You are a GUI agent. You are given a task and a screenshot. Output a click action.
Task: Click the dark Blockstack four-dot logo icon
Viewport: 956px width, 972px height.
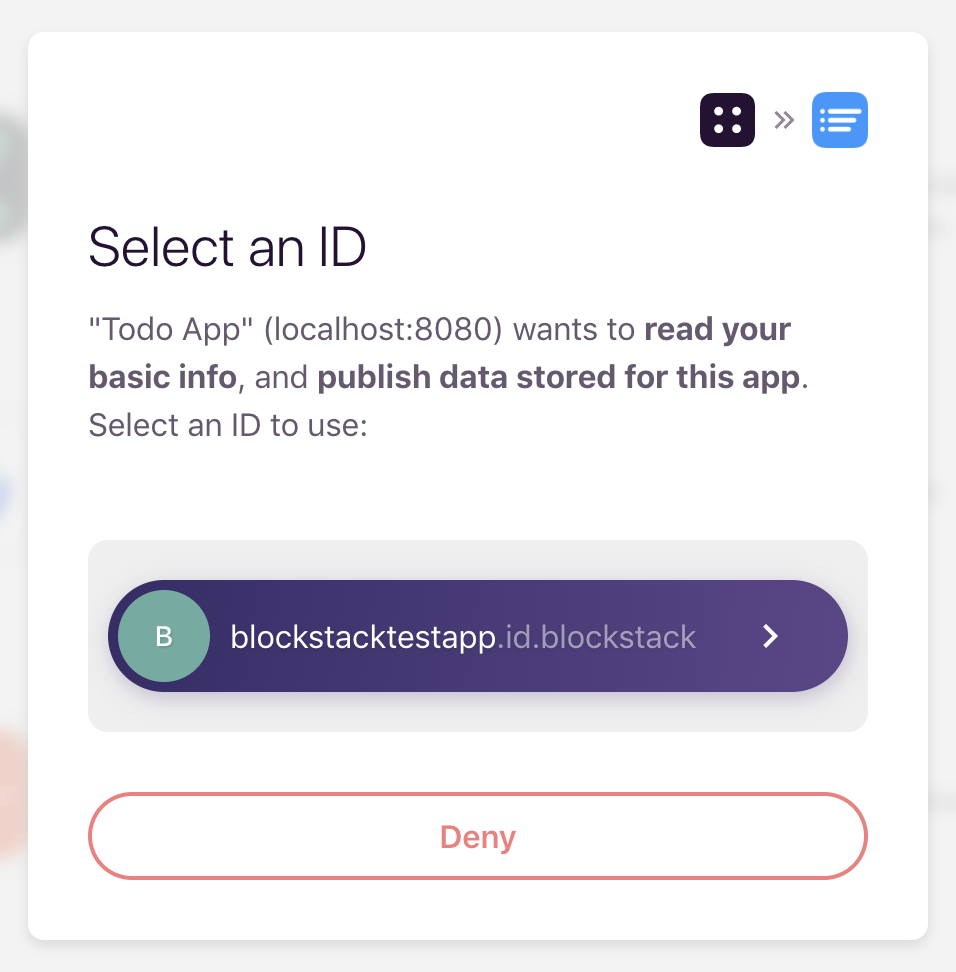tap(727, 120)
